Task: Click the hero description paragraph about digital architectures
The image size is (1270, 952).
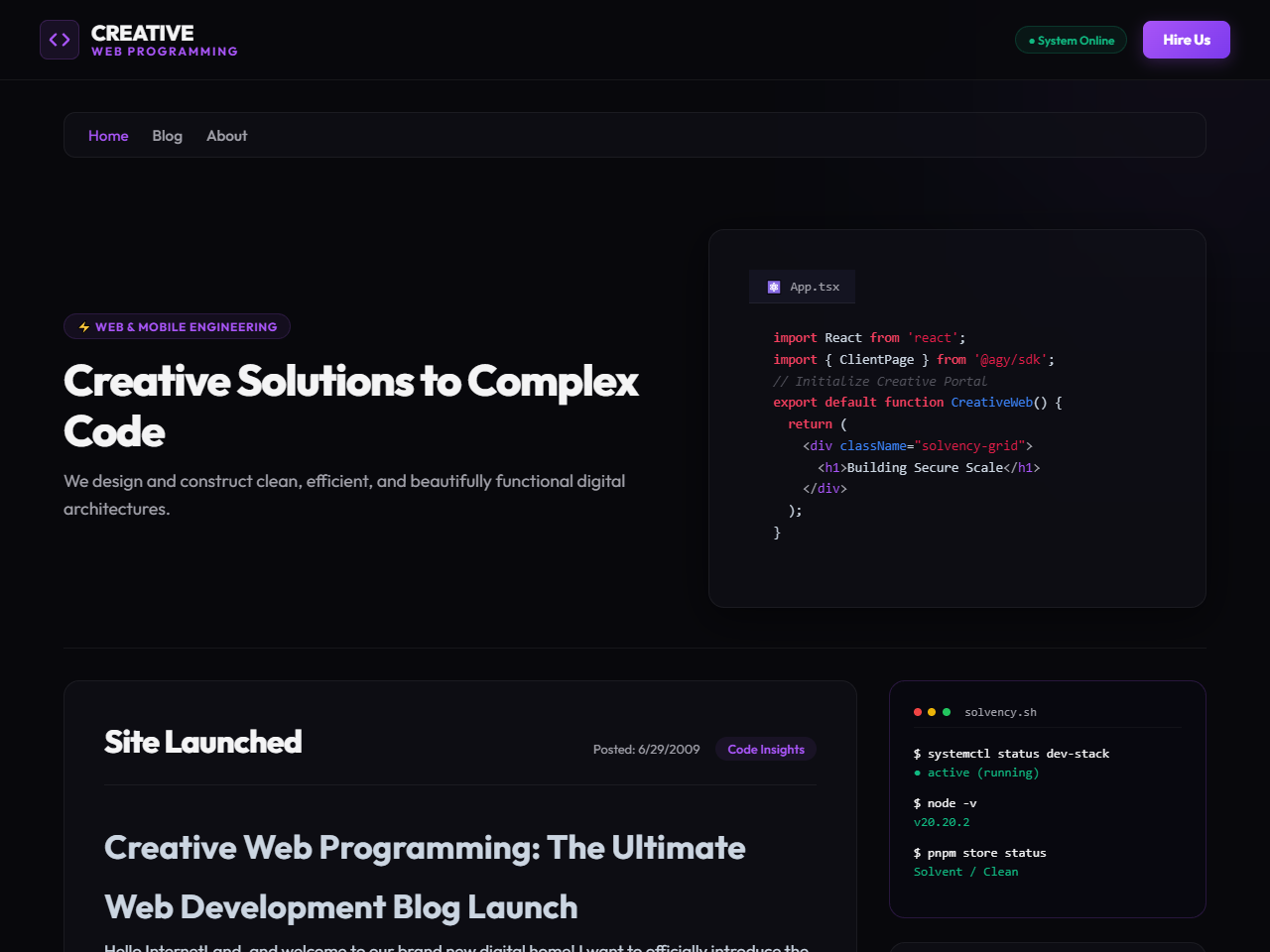Action: (x=344, y=495)
